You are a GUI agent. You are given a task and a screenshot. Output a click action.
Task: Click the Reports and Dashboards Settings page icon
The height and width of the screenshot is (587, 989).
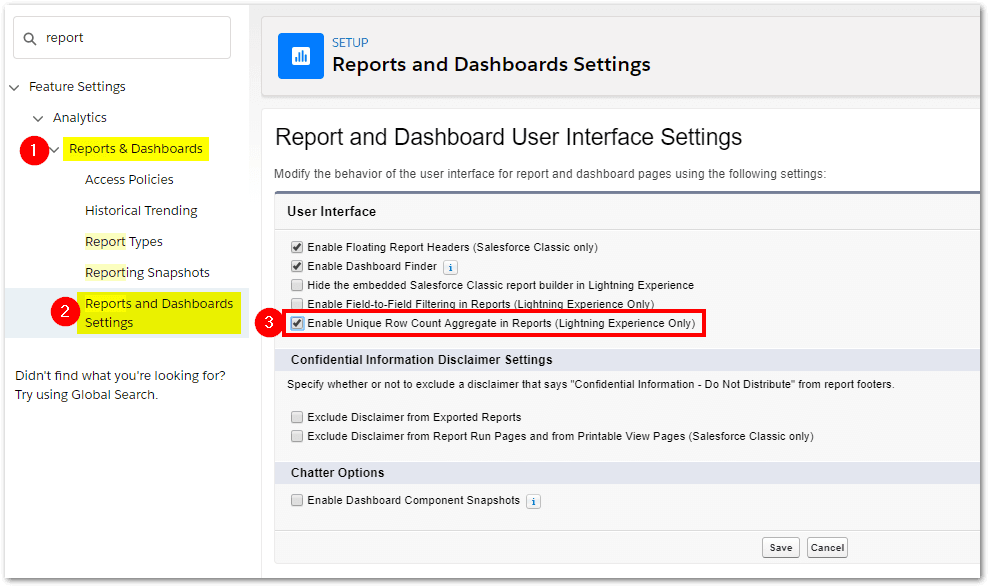(301, 56)
